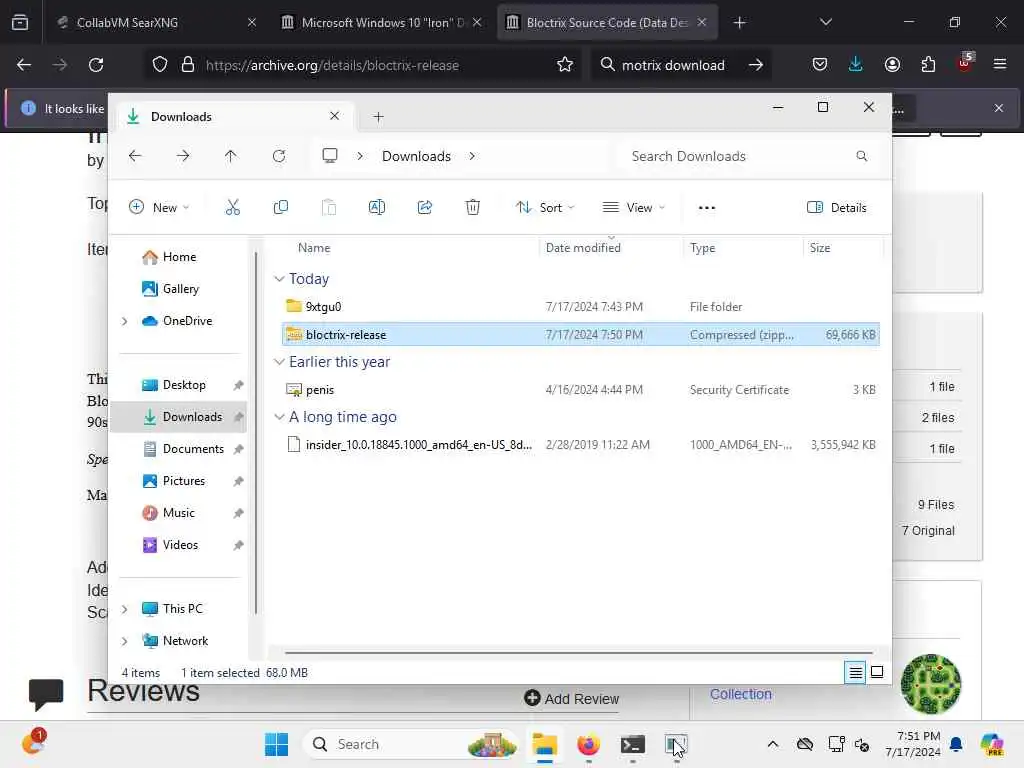
Task: Switch to large thumbnails view icon
Action: [877, 672]
